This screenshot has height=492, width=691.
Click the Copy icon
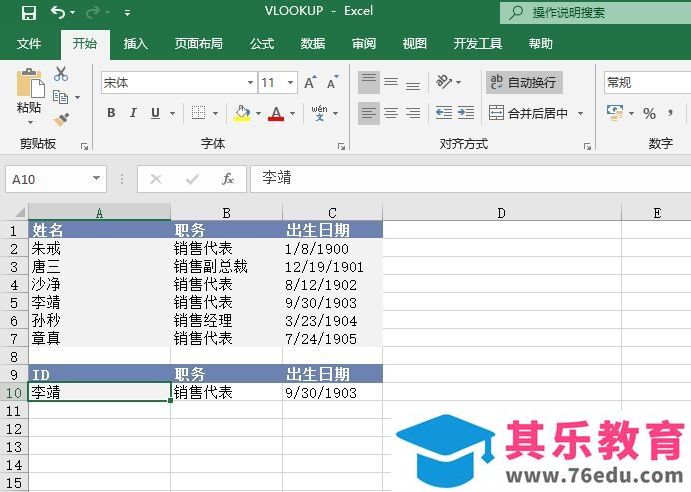pos(60,97)
